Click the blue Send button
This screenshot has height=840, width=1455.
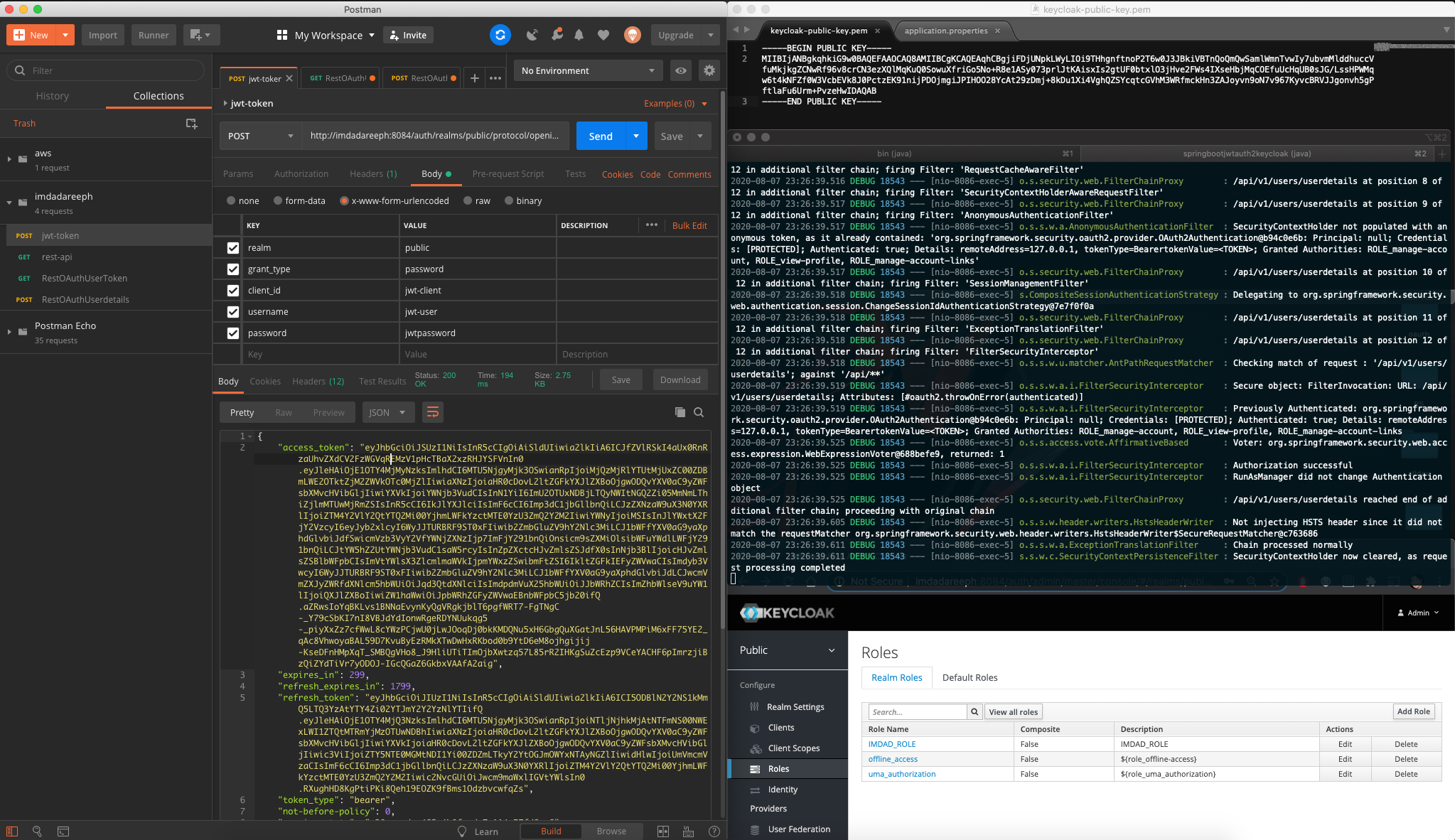click(x=600, y=136)
